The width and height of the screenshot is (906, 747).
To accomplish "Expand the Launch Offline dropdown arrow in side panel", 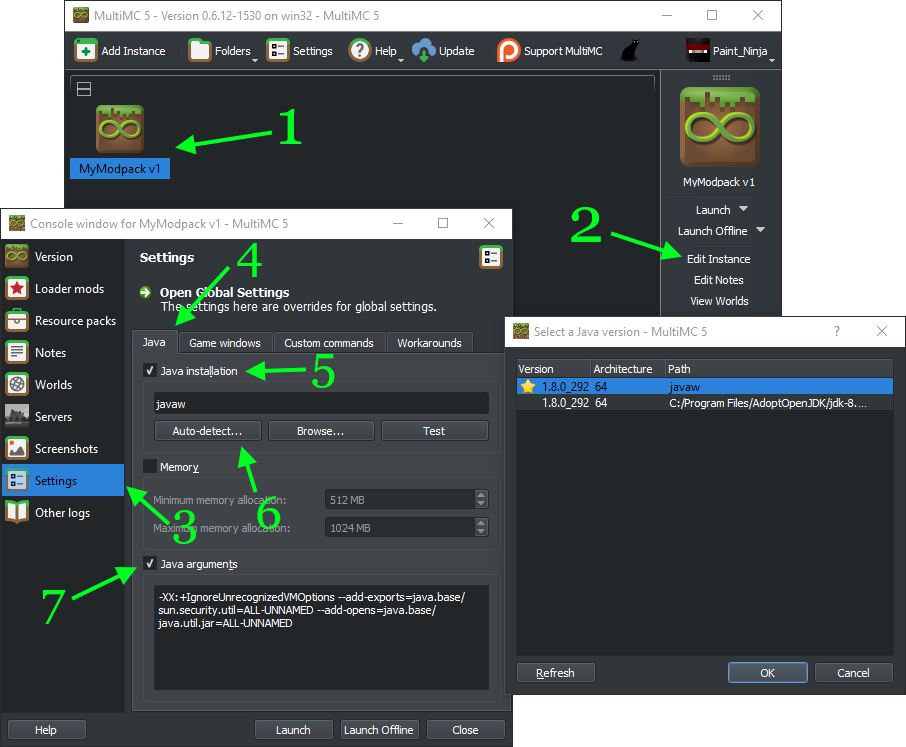I will [760, 229].
